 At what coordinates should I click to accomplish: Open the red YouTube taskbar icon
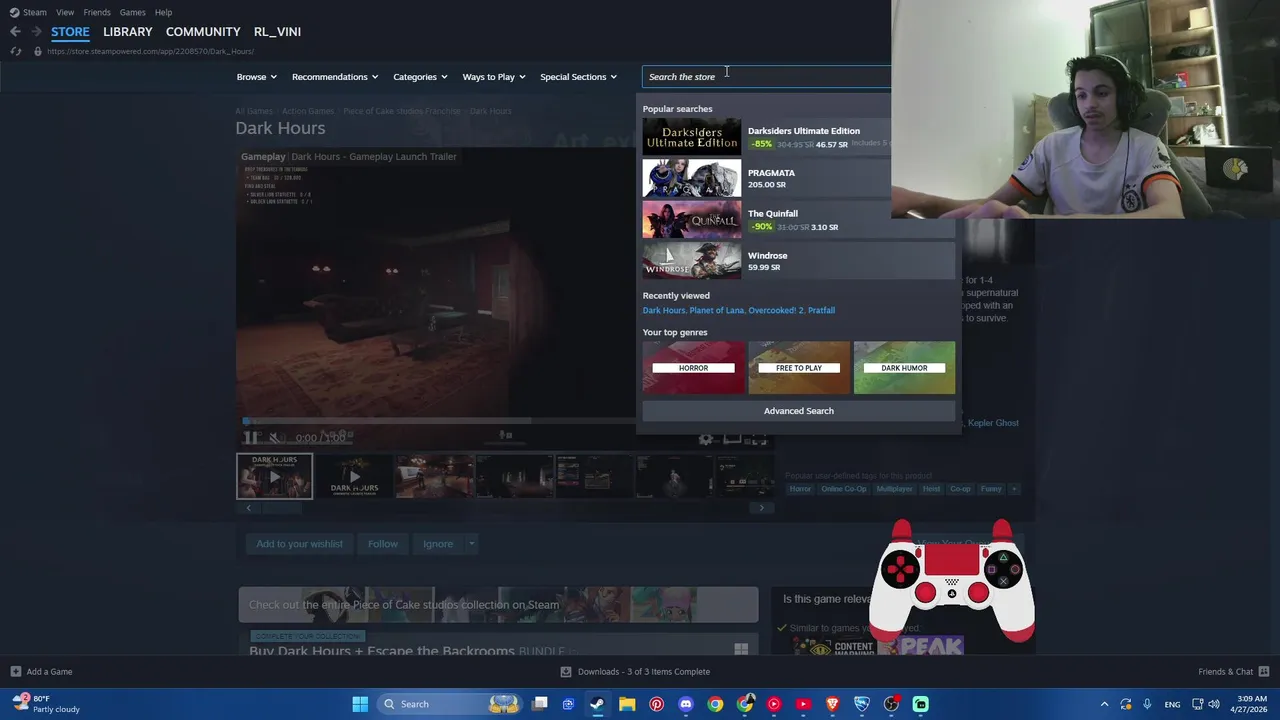803,704
